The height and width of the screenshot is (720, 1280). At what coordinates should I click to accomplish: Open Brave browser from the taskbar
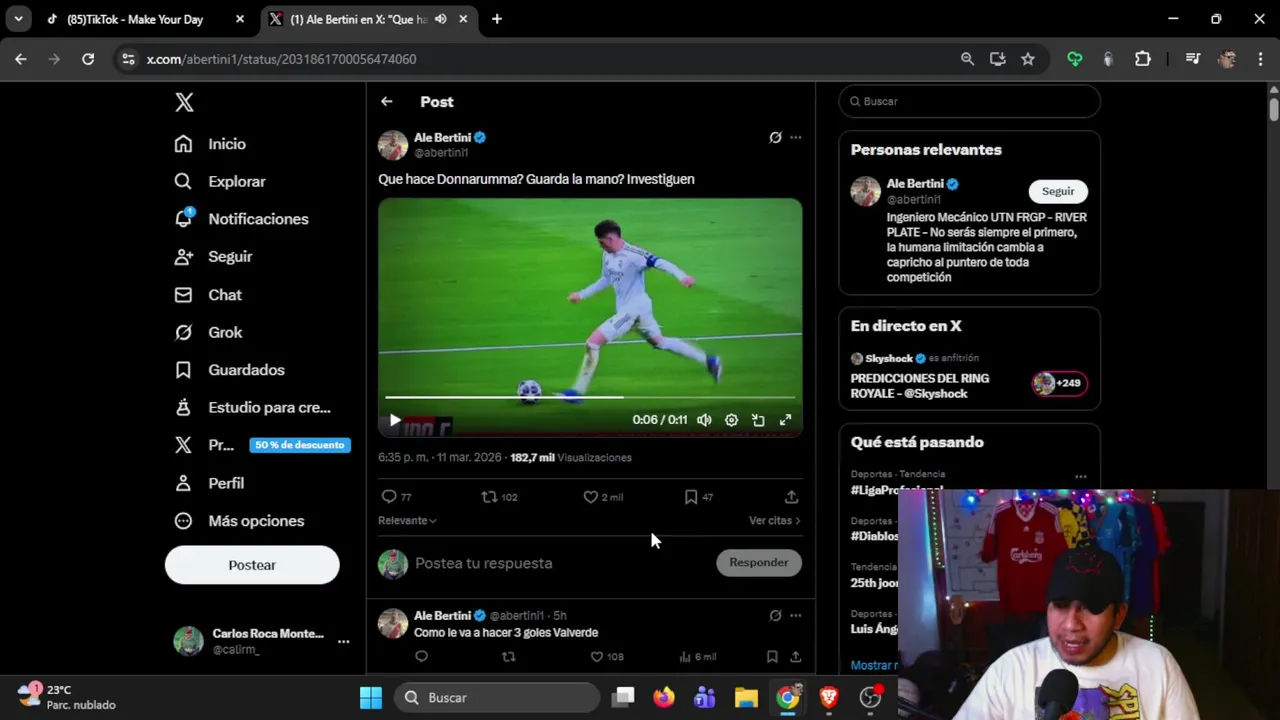829,698
